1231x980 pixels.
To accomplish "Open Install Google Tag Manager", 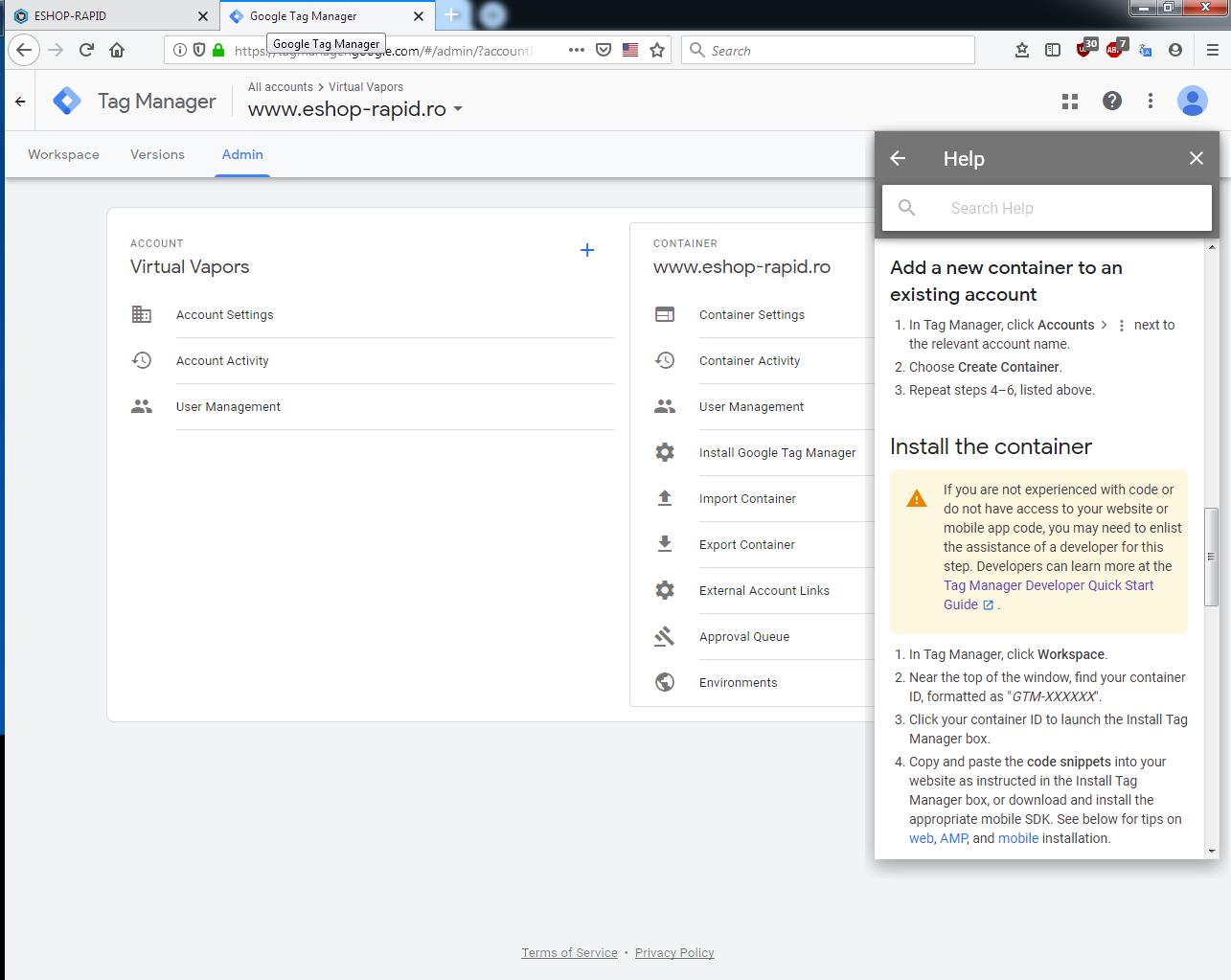I will pyautogui.click(x=777, y=452).
